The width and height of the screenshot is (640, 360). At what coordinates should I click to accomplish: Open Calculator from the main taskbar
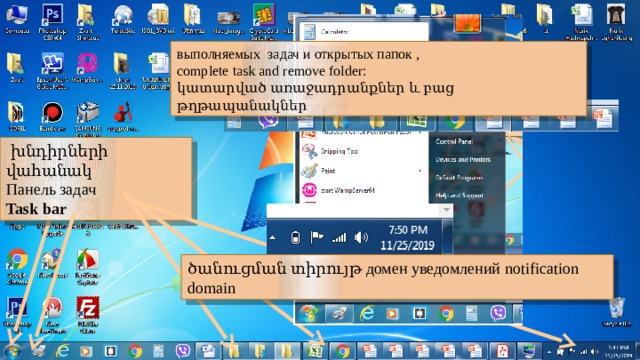tap(159, 351)
